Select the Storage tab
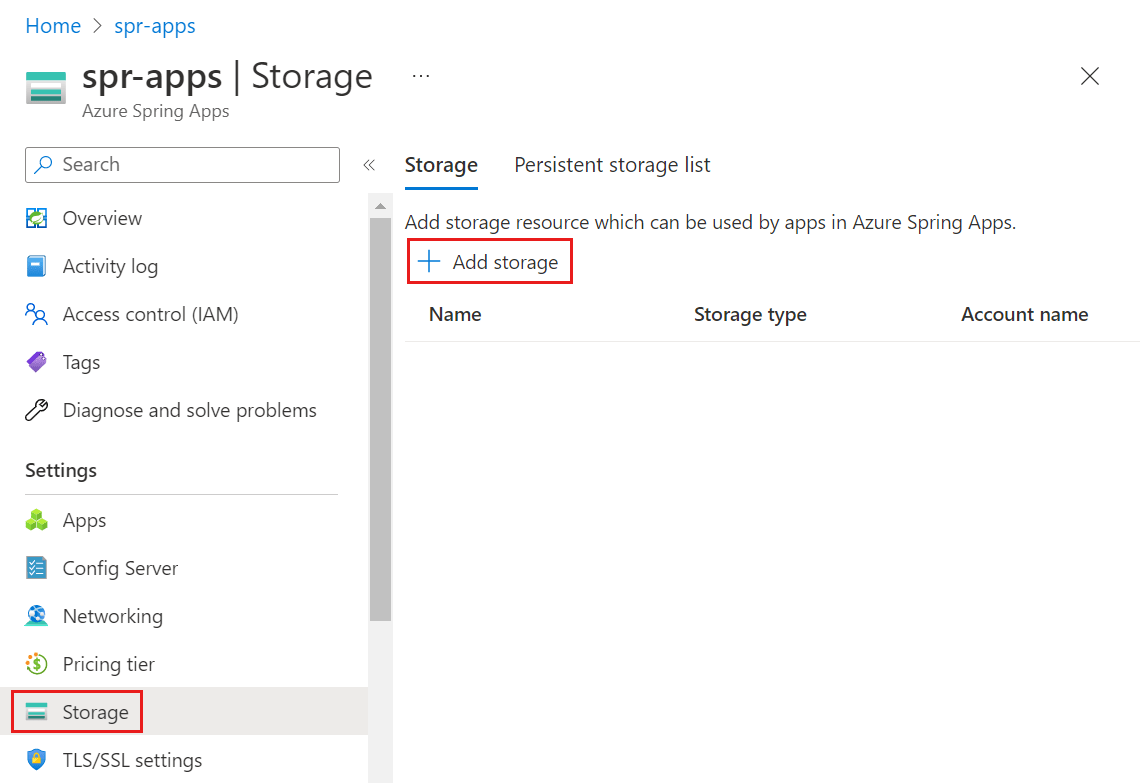This screenshot has height=783, width=1140. [x=440, y=165]
